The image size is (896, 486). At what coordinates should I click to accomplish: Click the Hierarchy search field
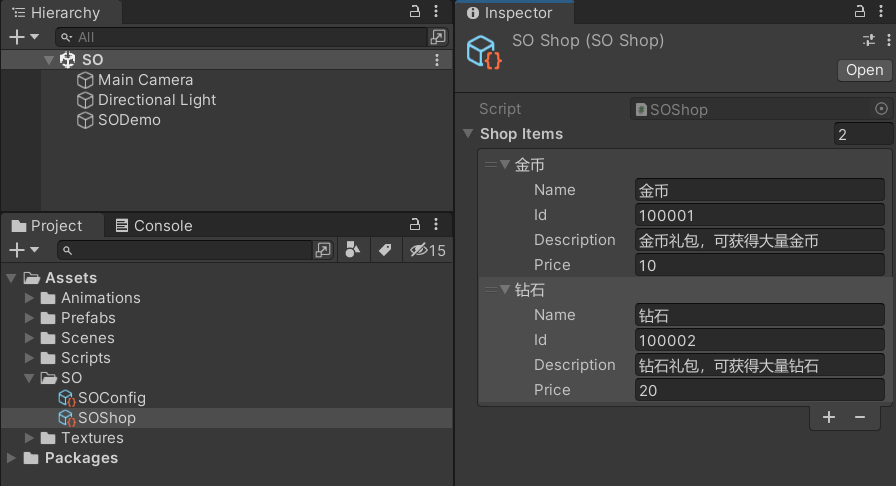pyautogui.click(x=241, y=37)
